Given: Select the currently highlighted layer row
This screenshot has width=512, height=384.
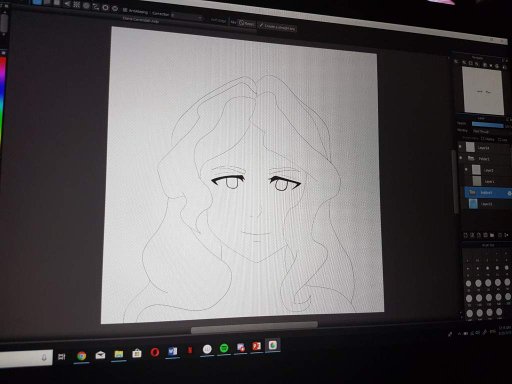Looking at the screenshot, I should pyautogui.click(x=488, y=193).
